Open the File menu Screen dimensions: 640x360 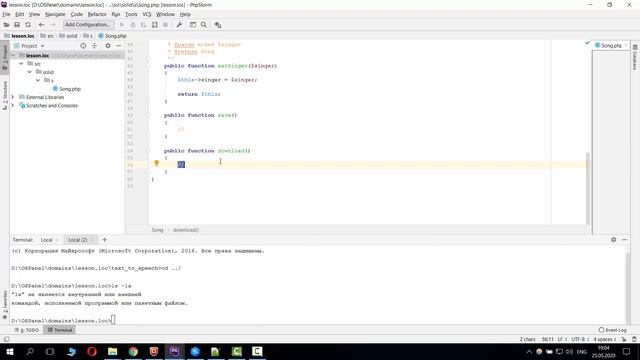[6, 14]
